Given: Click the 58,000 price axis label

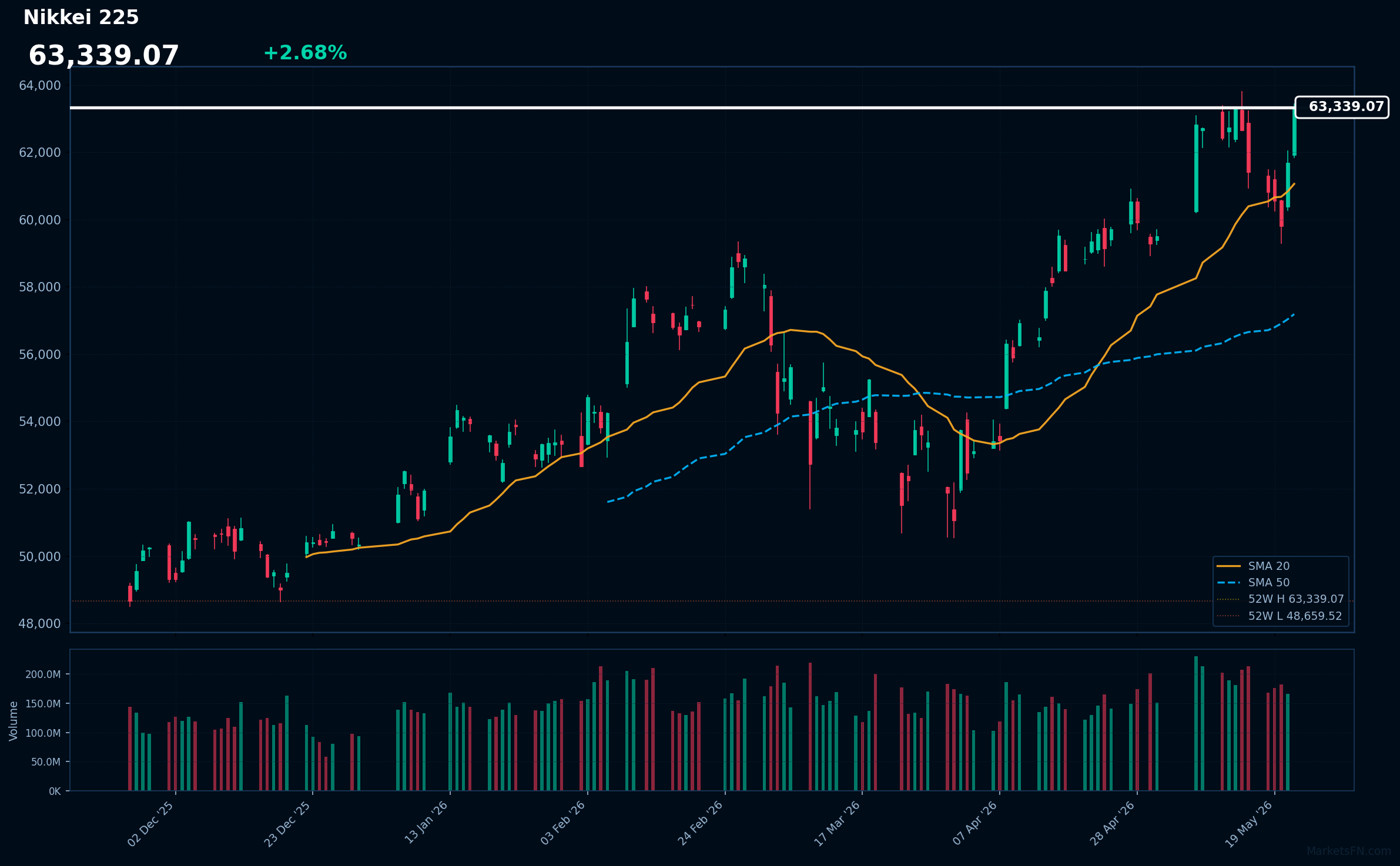Looking at the screenshot, I should pyautogui.click(x=40, y=287).
